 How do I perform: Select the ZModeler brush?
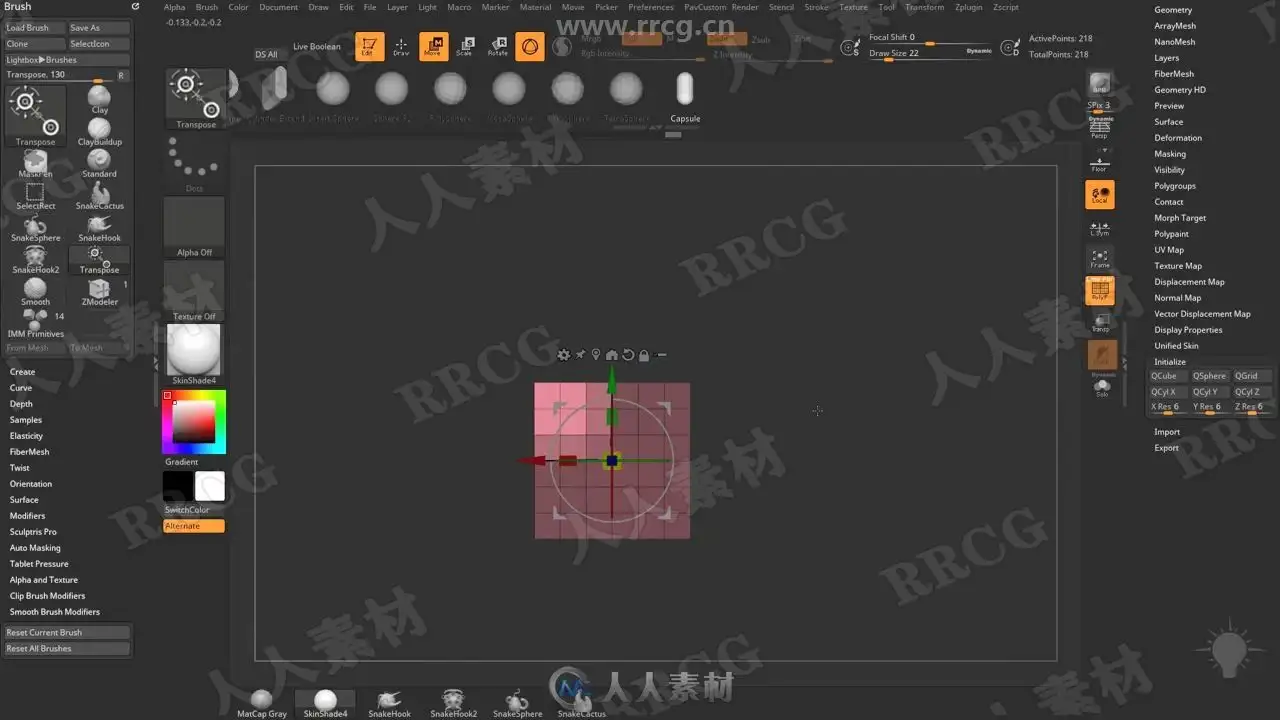(99, 290)
